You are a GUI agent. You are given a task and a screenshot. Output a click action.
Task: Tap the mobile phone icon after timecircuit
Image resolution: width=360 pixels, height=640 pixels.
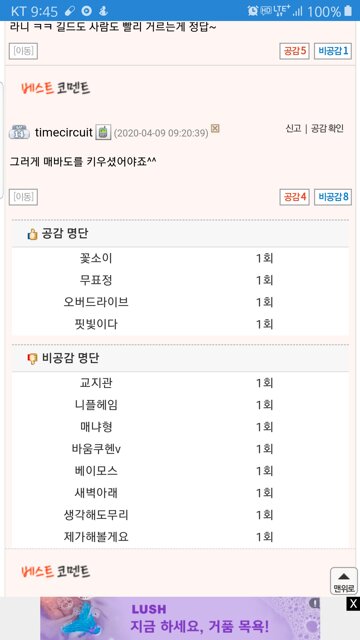click(103, 133)
